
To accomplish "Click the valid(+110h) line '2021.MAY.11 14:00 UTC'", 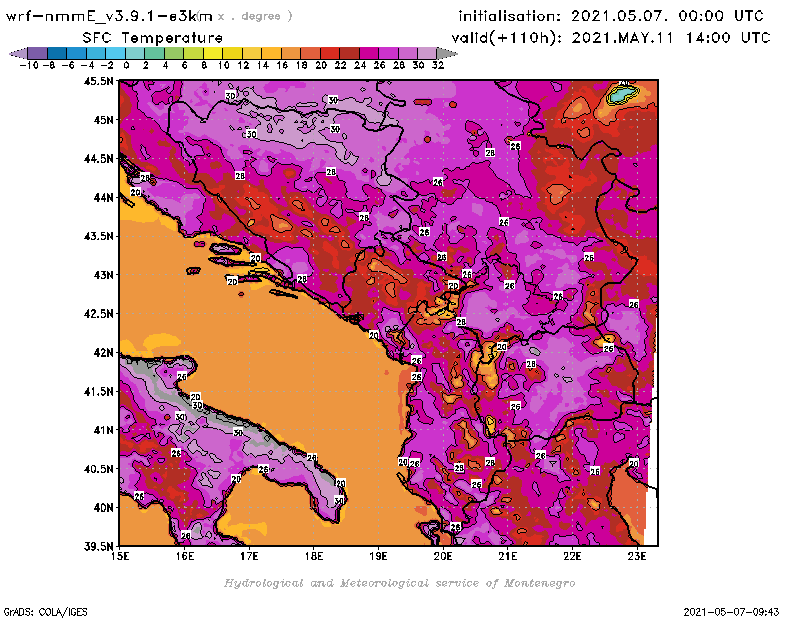I will click(x=670, y=38).
